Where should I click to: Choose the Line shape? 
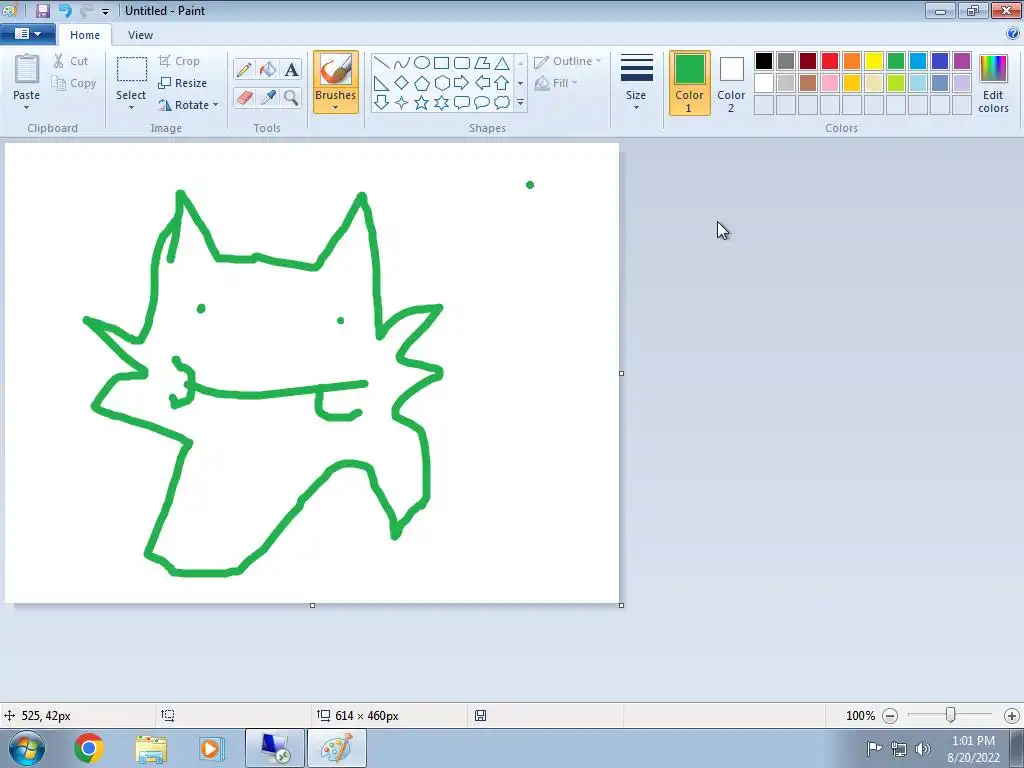(x=381, y=63)
